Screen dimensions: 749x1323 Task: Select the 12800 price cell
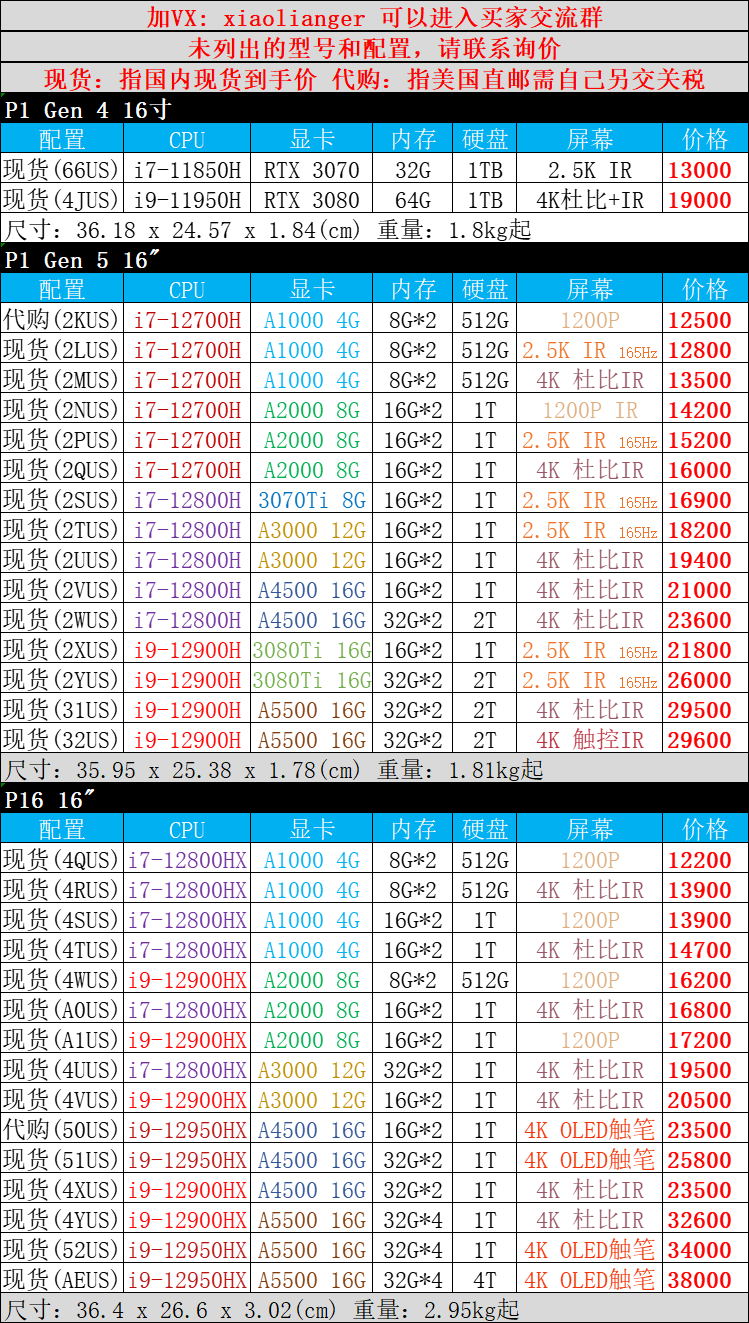click(706, 349)
